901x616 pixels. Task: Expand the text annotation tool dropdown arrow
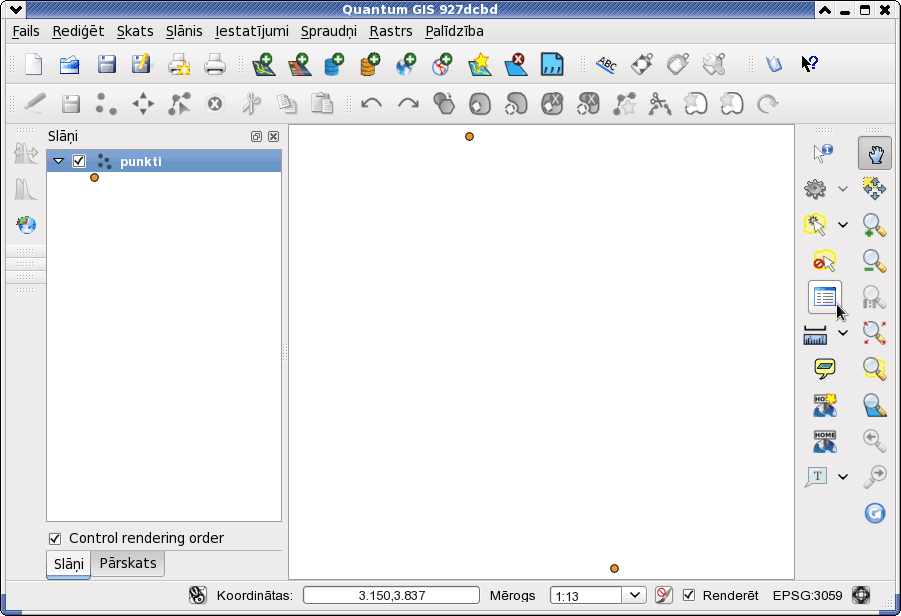click(x=842, y=476)
